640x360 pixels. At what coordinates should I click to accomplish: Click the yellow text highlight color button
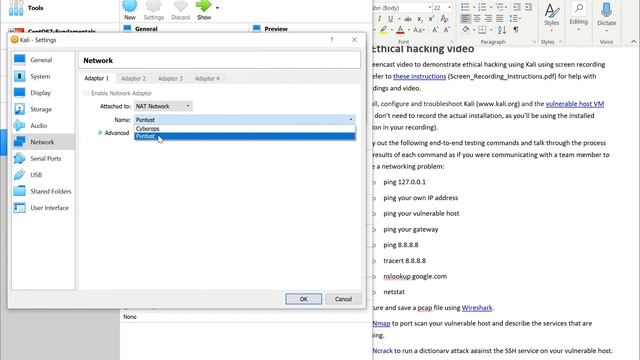click(383, 30)
